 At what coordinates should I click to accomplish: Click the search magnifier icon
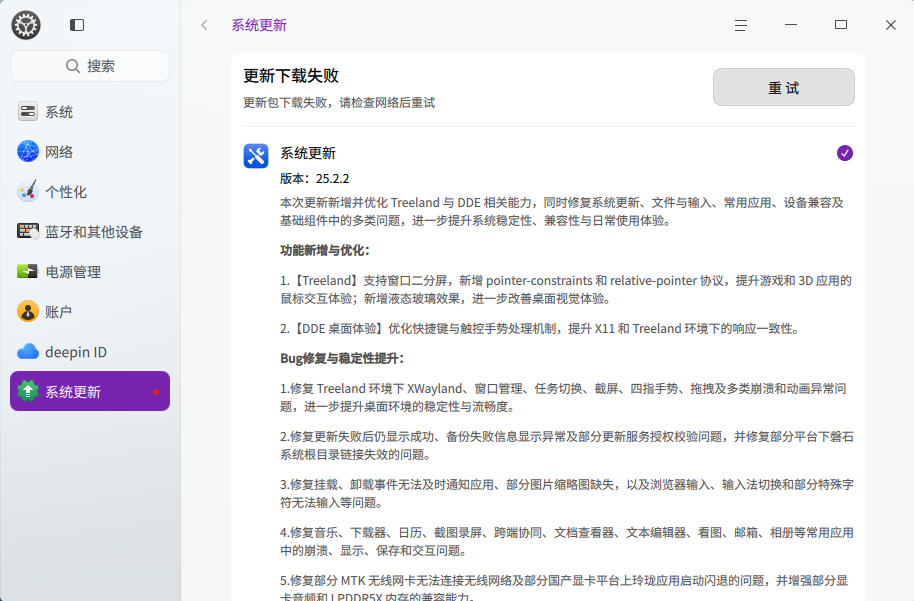(73, 66)
